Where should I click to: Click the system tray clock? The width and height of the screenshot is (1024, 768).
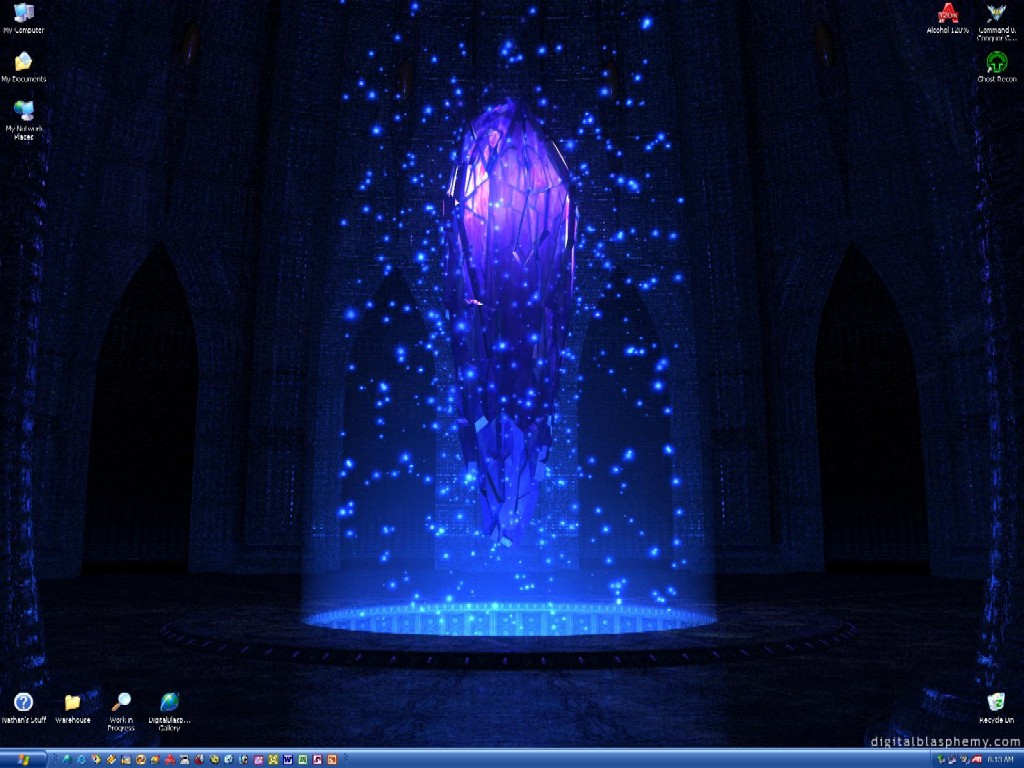pos(1000,760)
